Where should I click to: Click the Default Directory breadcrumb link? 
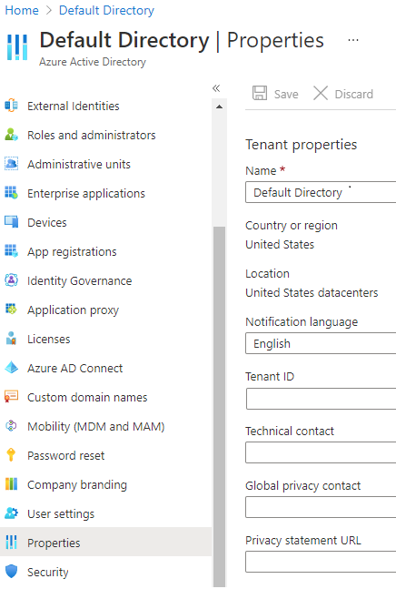pyautogui.click(x=107, y=10)
